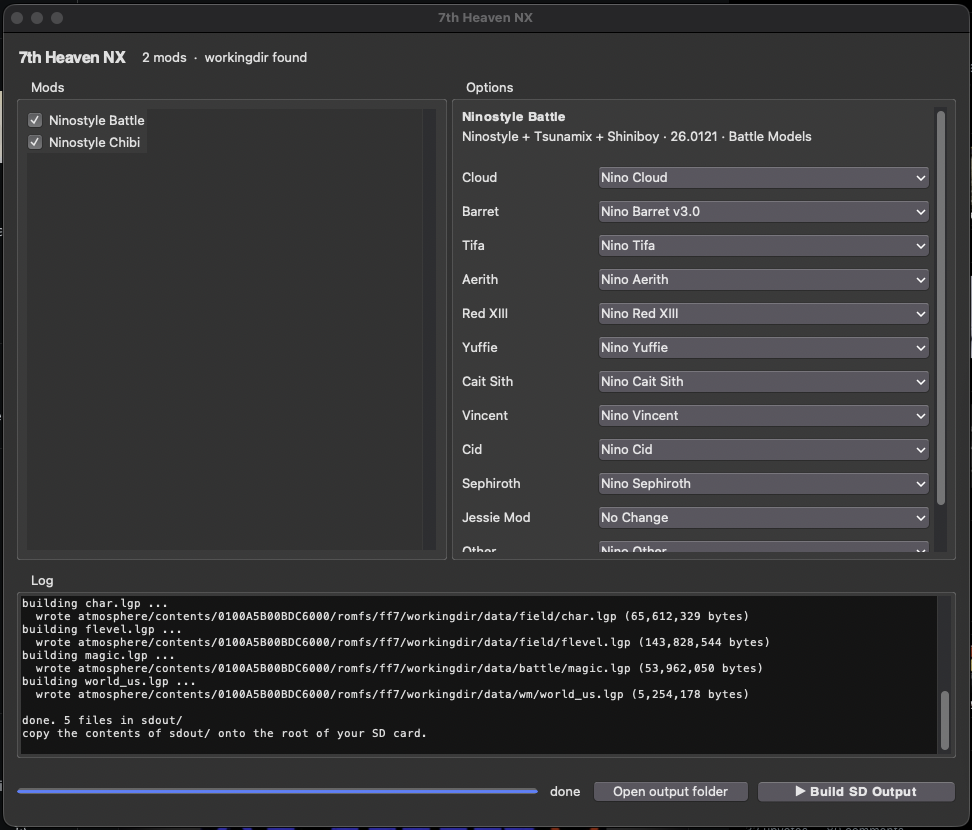Uncheck the Ninostyle Battle mod checkbox
Viewport: 972px width, 830px height.
[x=35, y=120]
